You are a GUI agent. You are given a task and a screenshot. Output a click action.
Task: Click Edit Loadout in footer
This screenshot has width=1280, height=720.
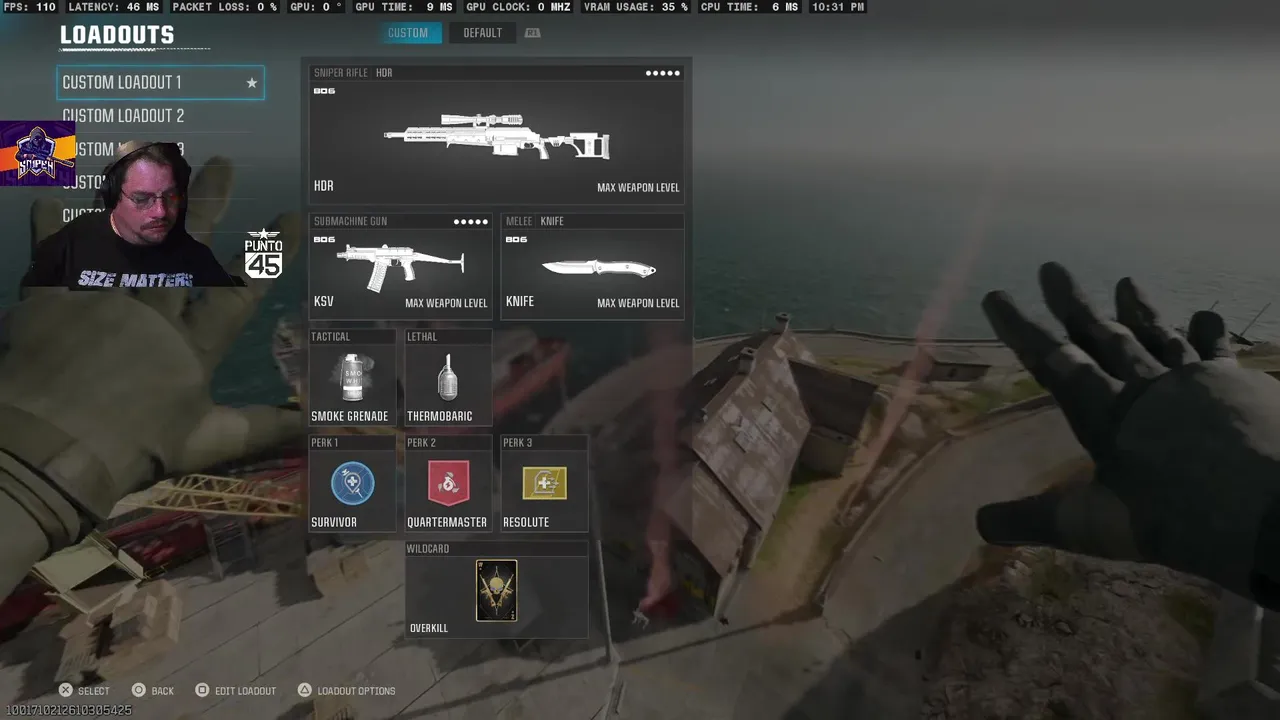click(245, 691)
